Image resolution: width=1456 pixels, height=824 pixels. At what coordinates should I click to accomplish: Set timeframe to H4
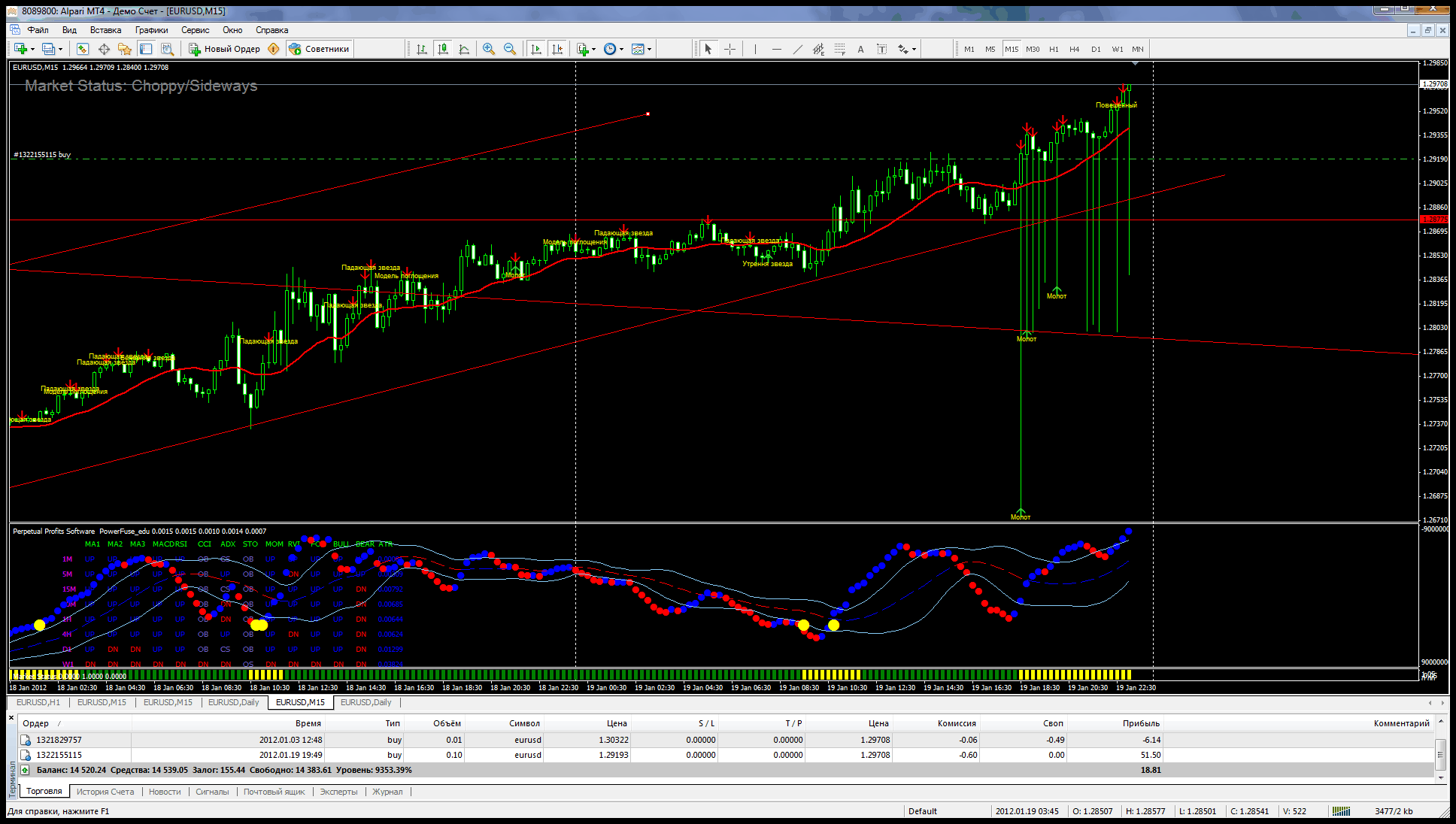coord(1075,50)
